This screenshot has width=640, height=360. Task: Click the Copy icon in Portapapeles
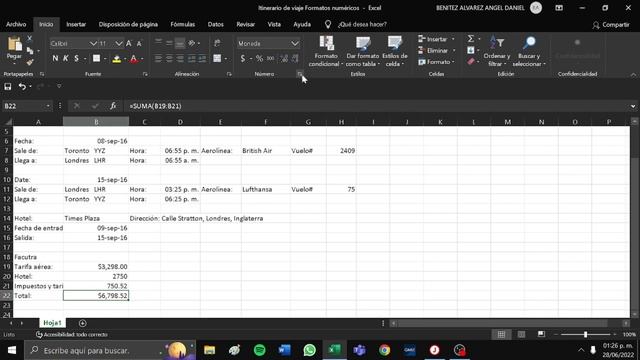(x=30, y=51)
